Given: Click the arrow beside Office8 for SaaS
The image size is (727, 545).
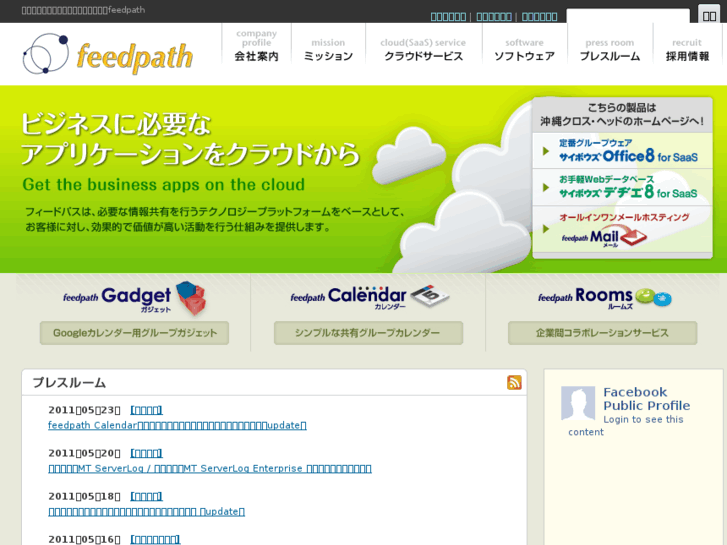Looking at the screenshot, I should (546, 151).
